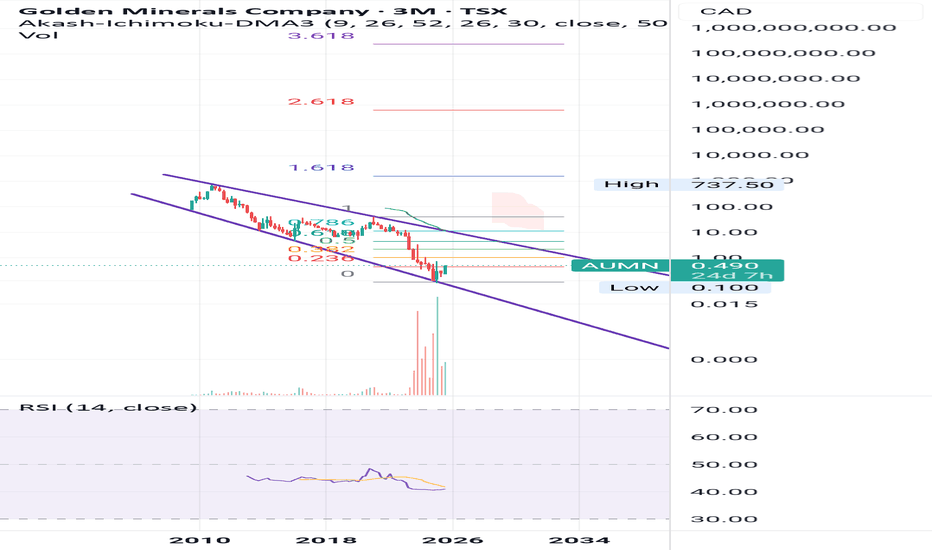Click the 2018 time axis label

326,540
